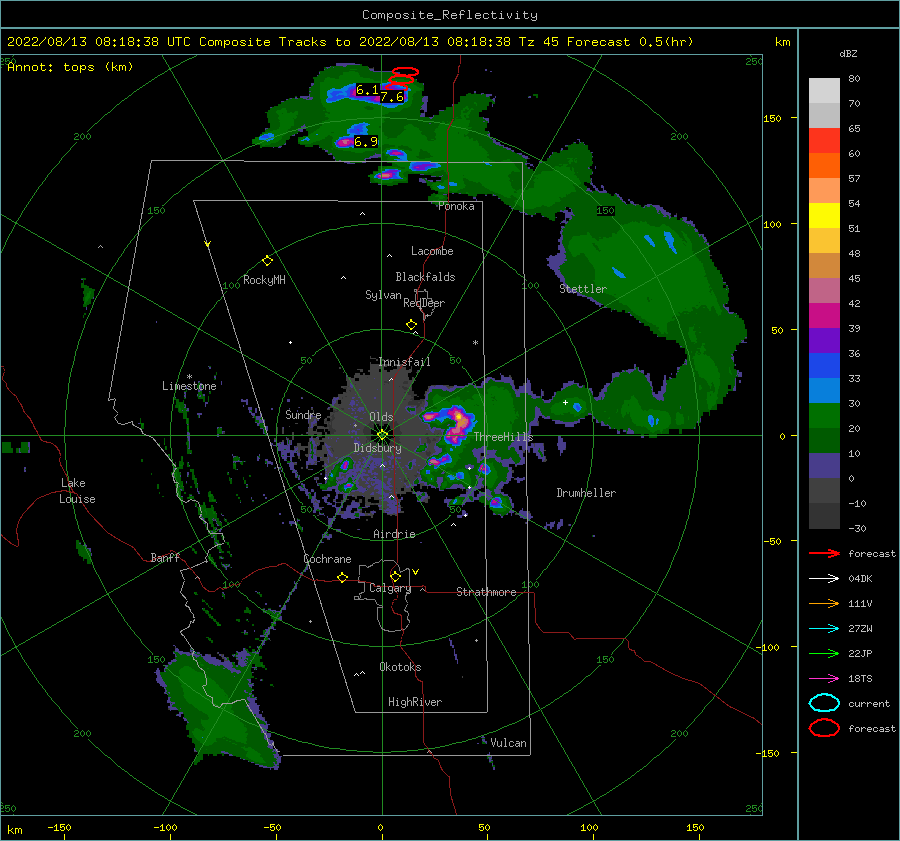Click the 6.9 storm top label
Viewport: 900px width, 841px height.
(366, 141)
